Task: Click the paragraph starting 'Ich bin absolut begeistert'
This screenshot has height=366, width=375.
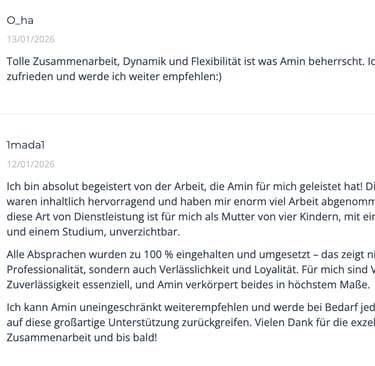Action: [x=191, y=209]
